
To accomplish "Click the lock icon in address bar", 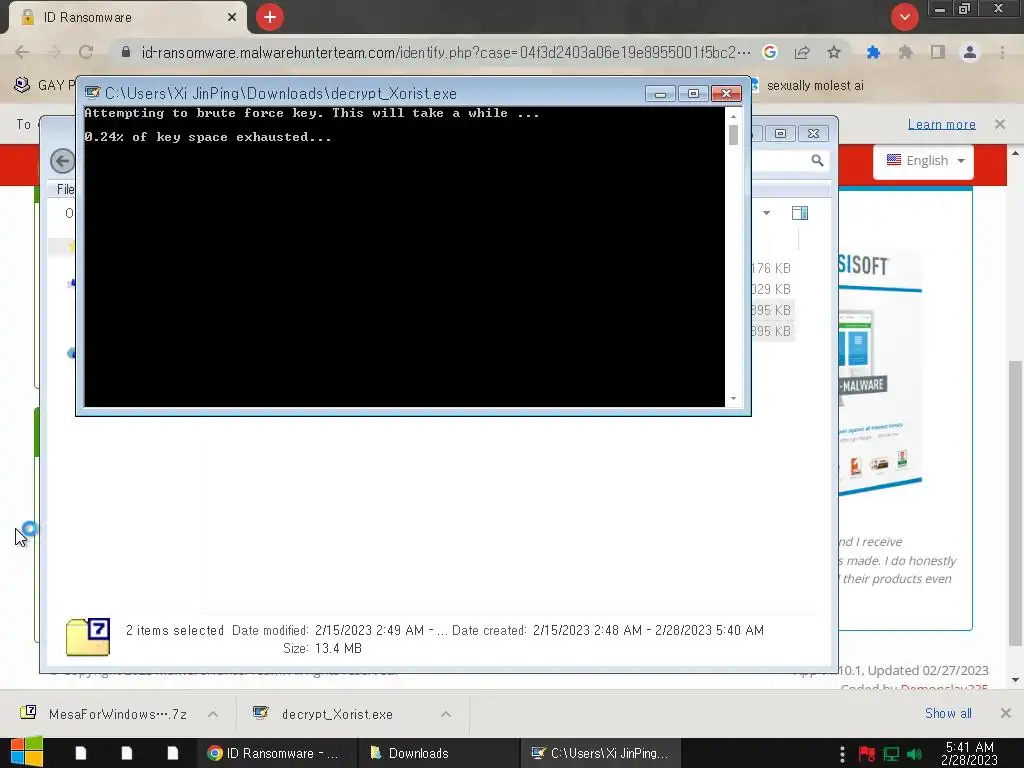I will [126, 52].
